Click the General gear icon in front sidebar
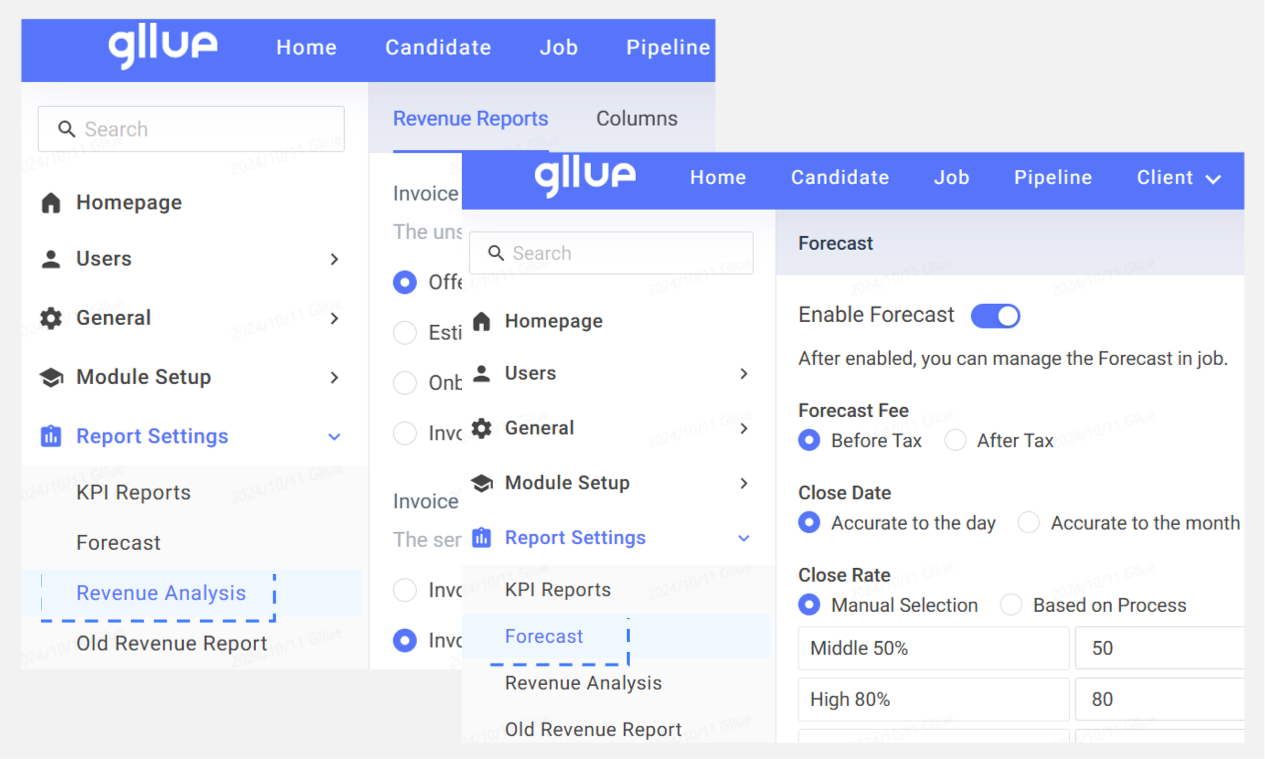This screenshot has height=759, width=1265. [x=481, y=428]
